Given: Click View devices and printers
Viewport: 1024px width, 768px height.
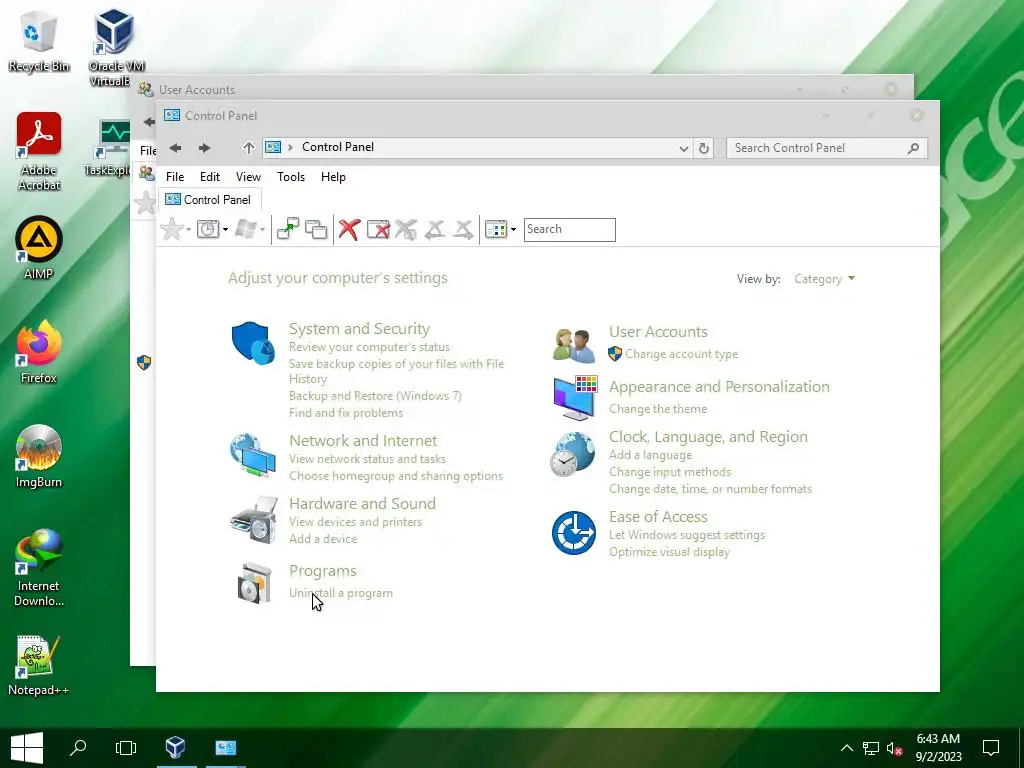Looking at the screenshot, I should 355,522.
